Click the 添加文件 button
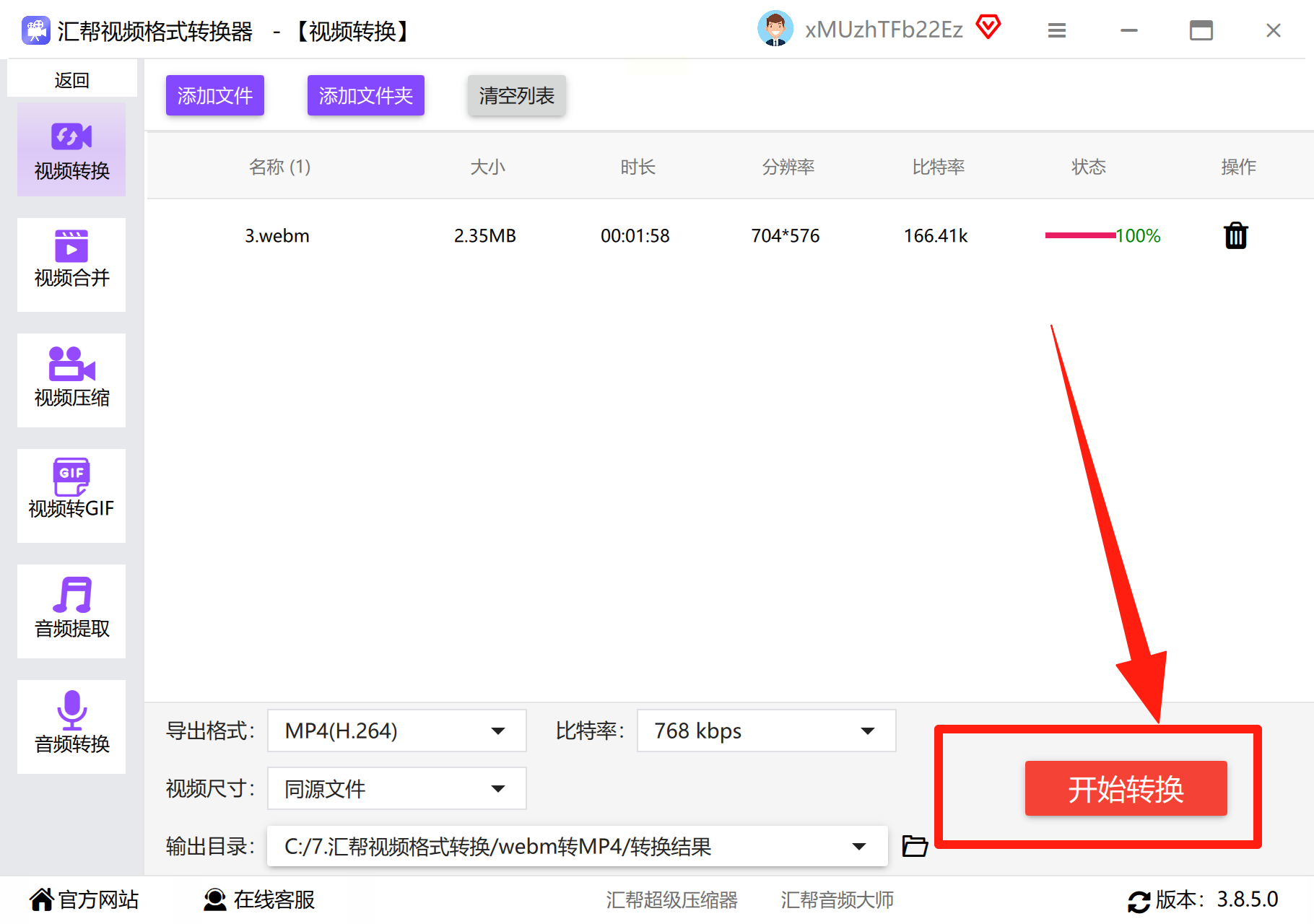Image resolution: width=1314 pixels, height=924 pixels. coord(215,95)
